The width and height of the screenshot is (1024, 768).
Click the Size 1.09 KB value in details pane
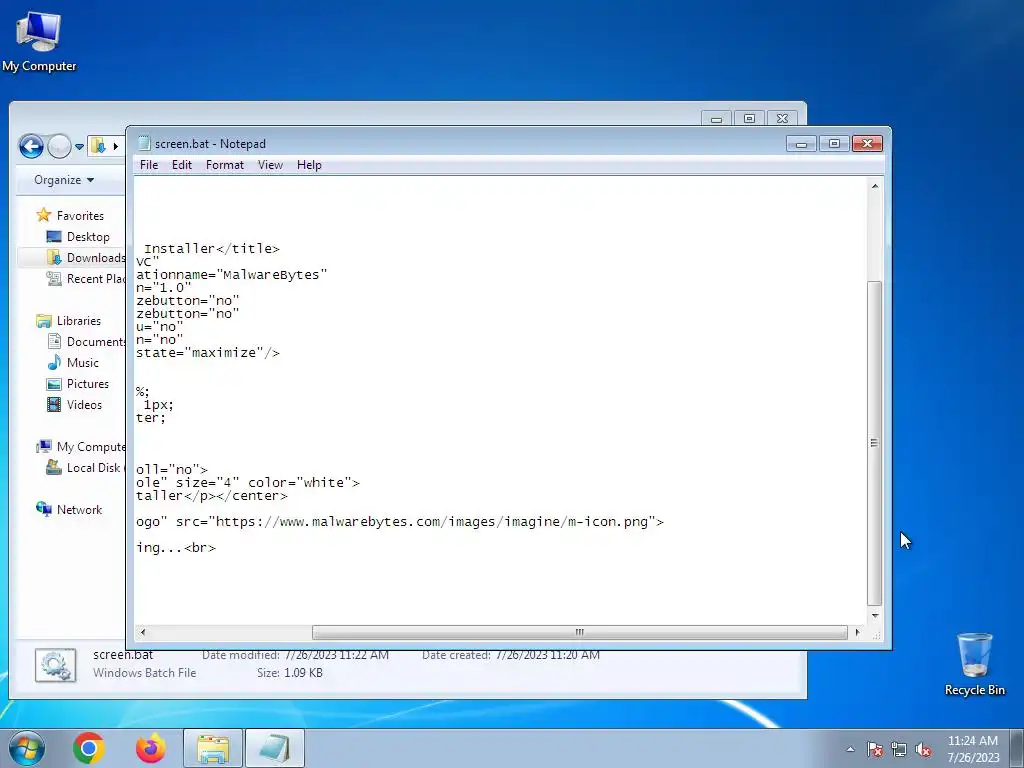pyautogui.click(x=303, y=673)
